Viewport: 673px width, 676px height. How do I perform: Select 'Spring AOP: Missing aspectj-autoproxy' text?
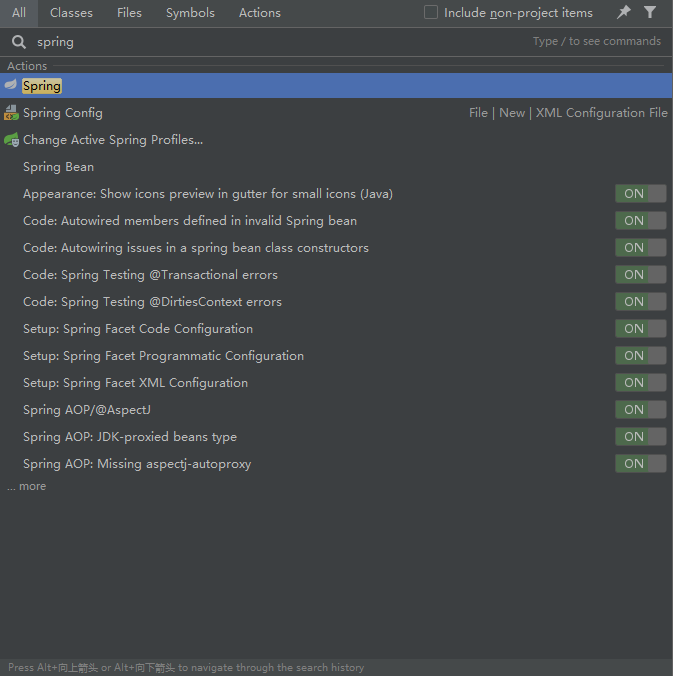pos(137,464)
